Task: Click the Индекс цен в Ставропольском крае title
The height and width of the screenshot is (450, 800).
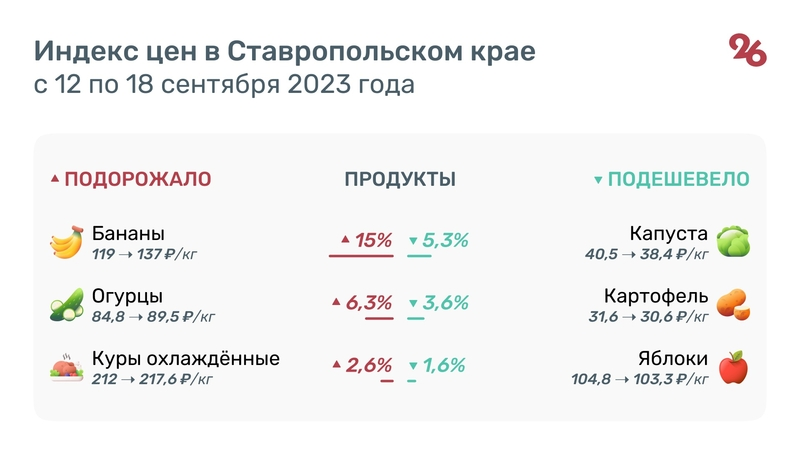Action: tap(285, 51)
